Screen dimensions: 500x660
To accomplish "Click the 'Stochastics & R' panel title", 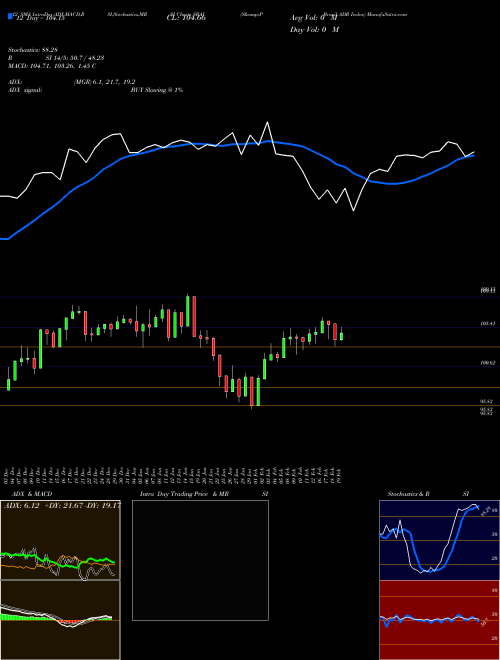I will (x=409, y=494).
